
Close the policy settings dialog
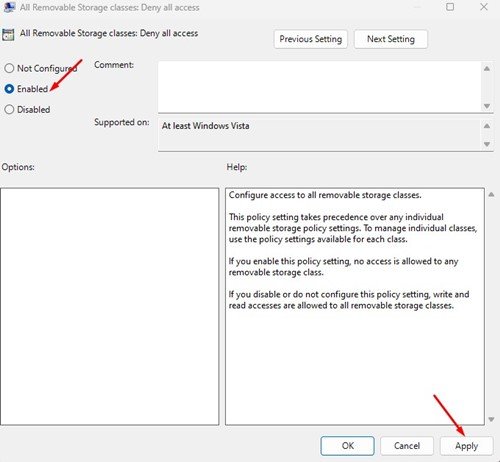coord(484,7)
